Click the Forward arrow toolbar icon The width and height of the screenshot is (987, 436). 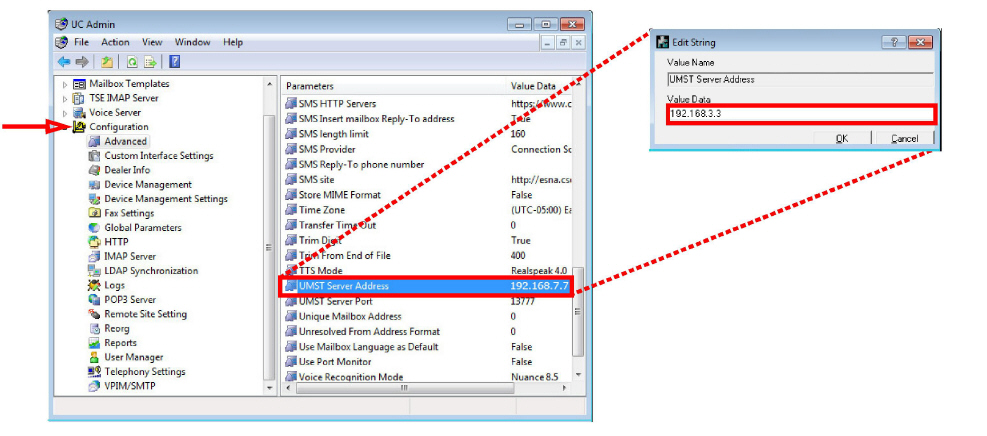point(82,62)
